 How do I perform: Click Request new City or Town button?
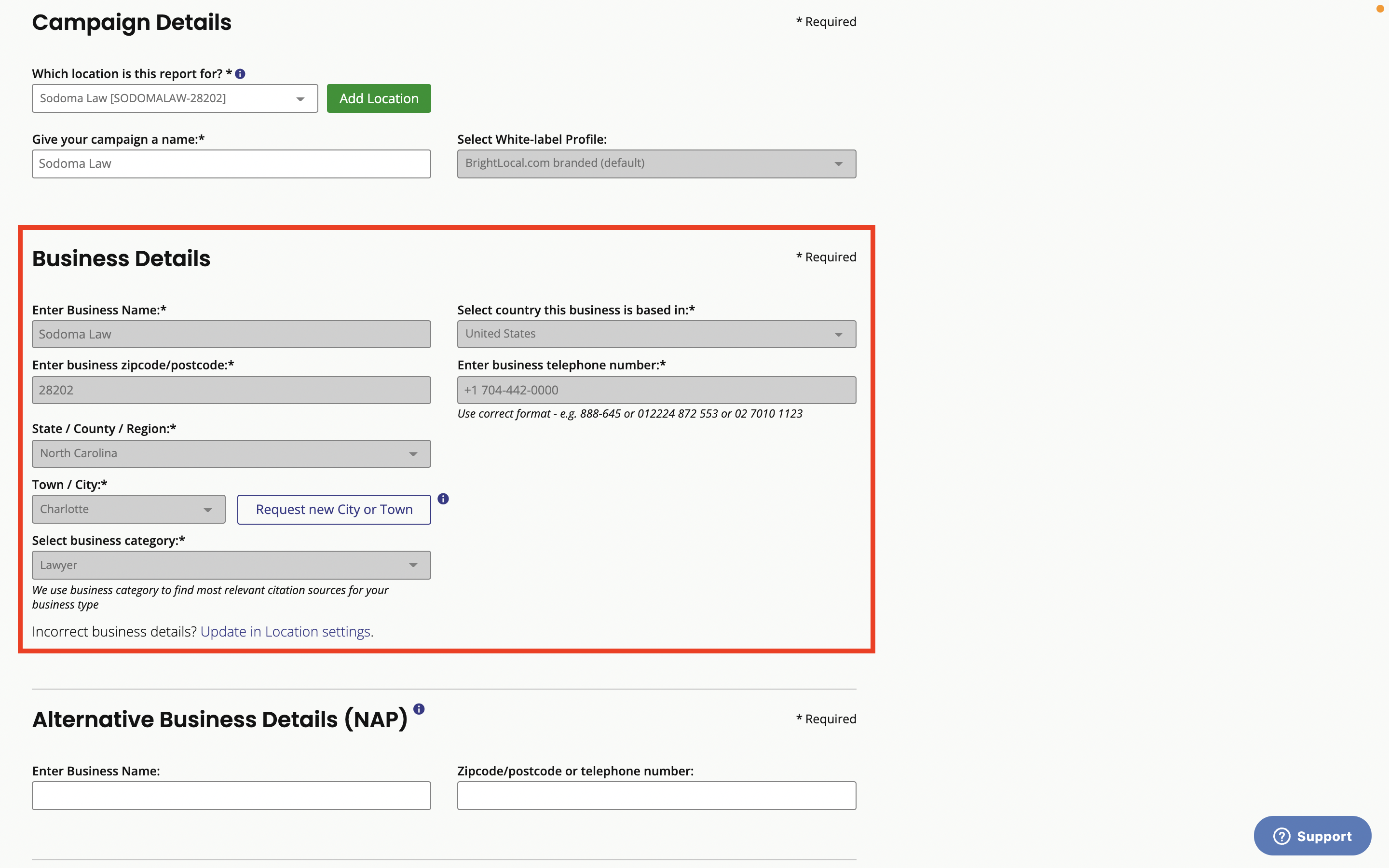(334, 509)
